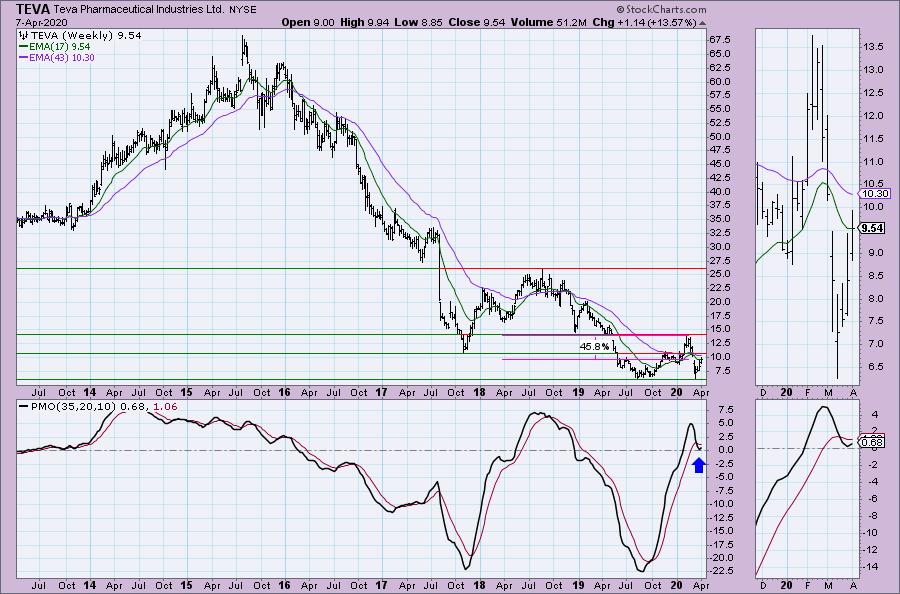Click the 0.68 PMO tag in the zoom panel

pyautogui.click(x=872, y=442)
